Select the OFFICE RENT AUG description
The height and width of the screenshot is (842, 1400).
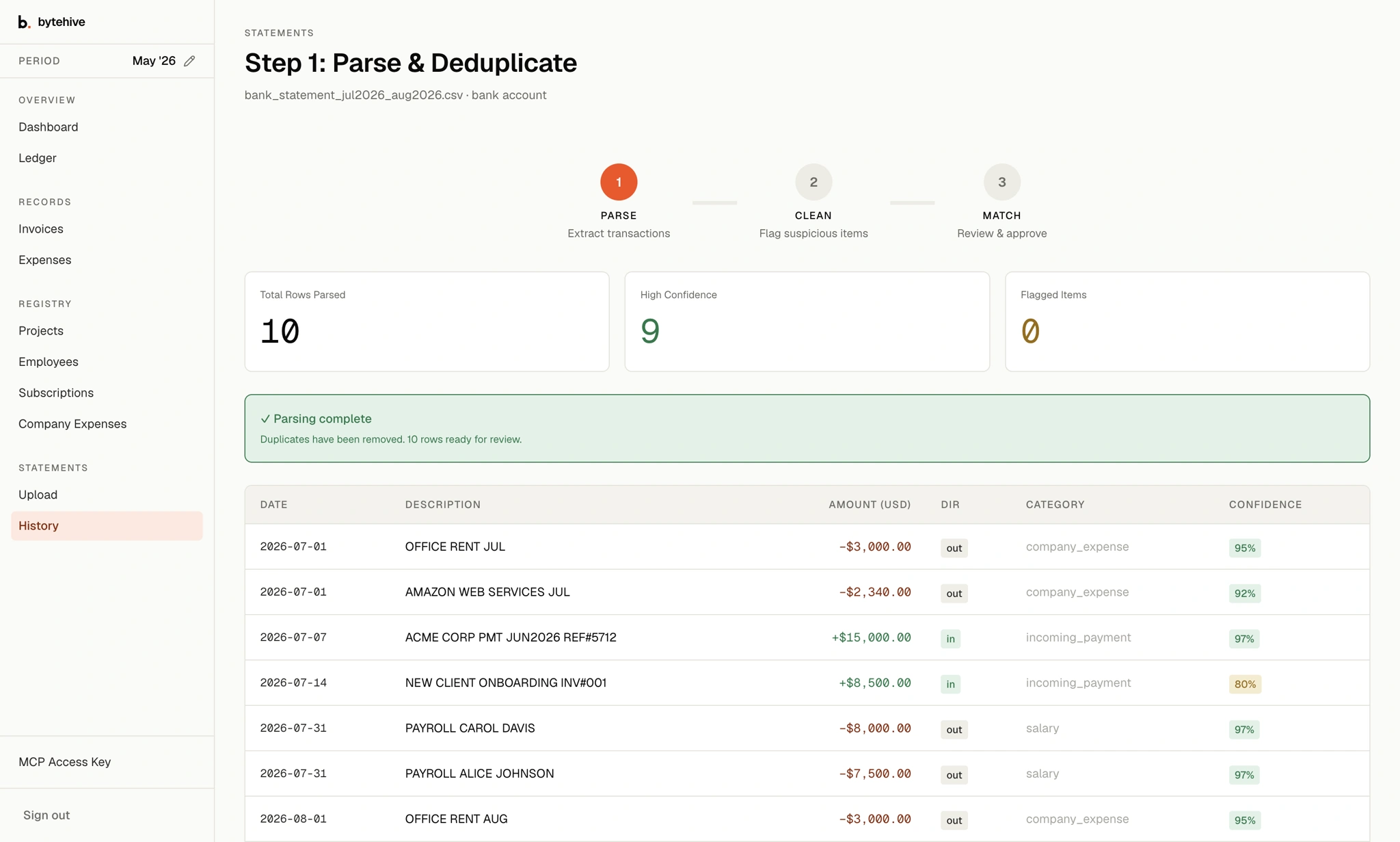point(457,819)
